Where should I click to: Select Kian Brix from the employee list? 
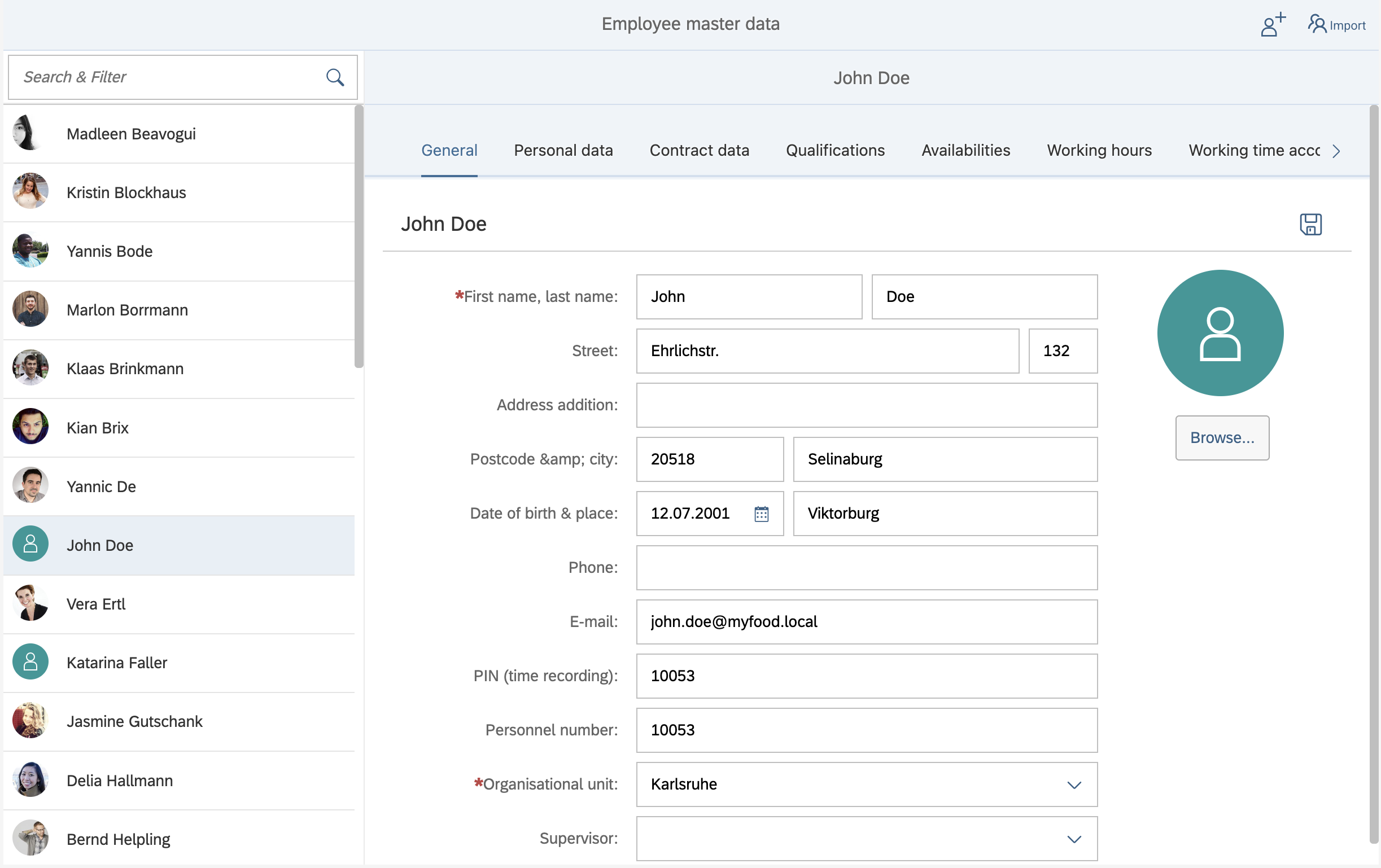[98, 428]
